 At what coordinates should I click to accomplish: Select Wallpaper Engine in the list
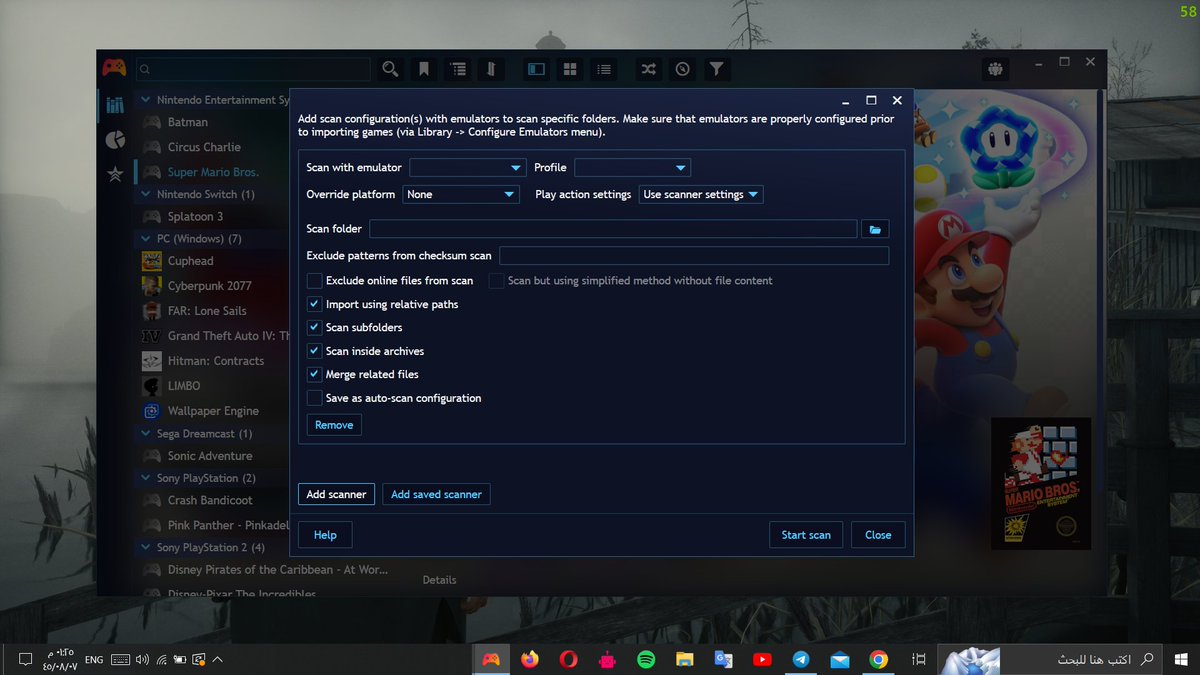pyautogui.click(x=215, y=411)
